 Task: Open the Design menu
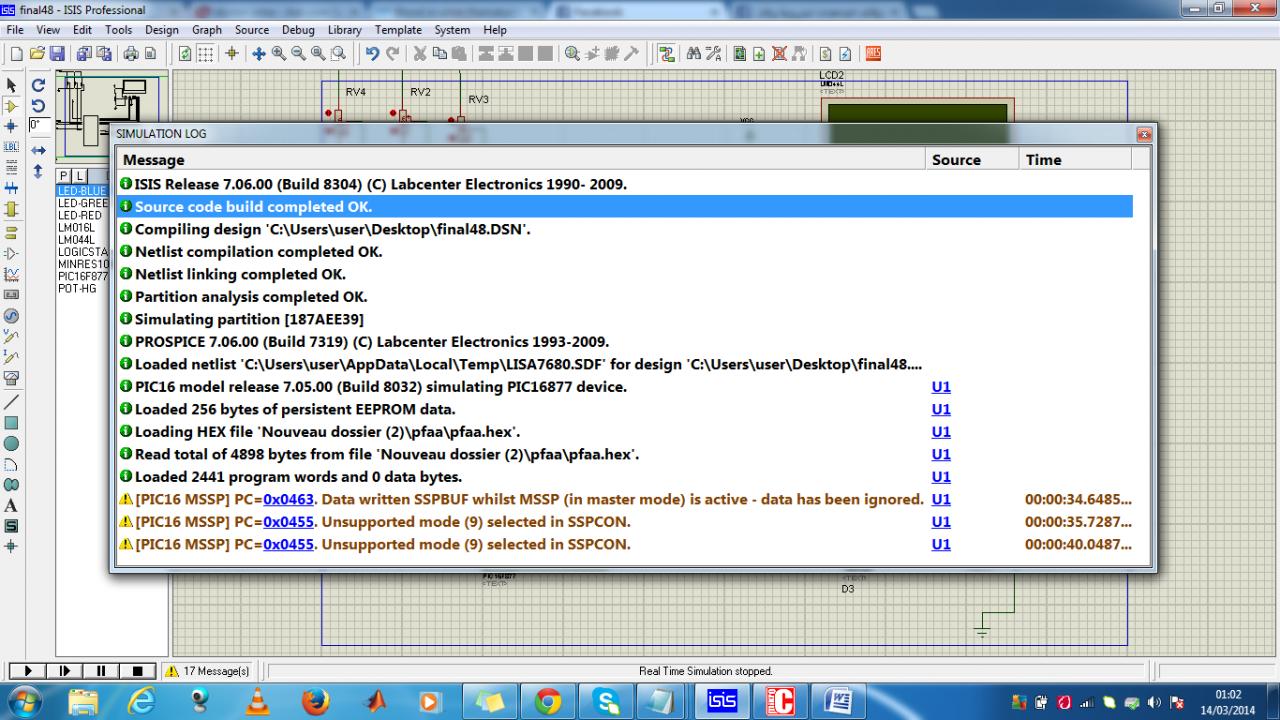[x=162, y=30]
